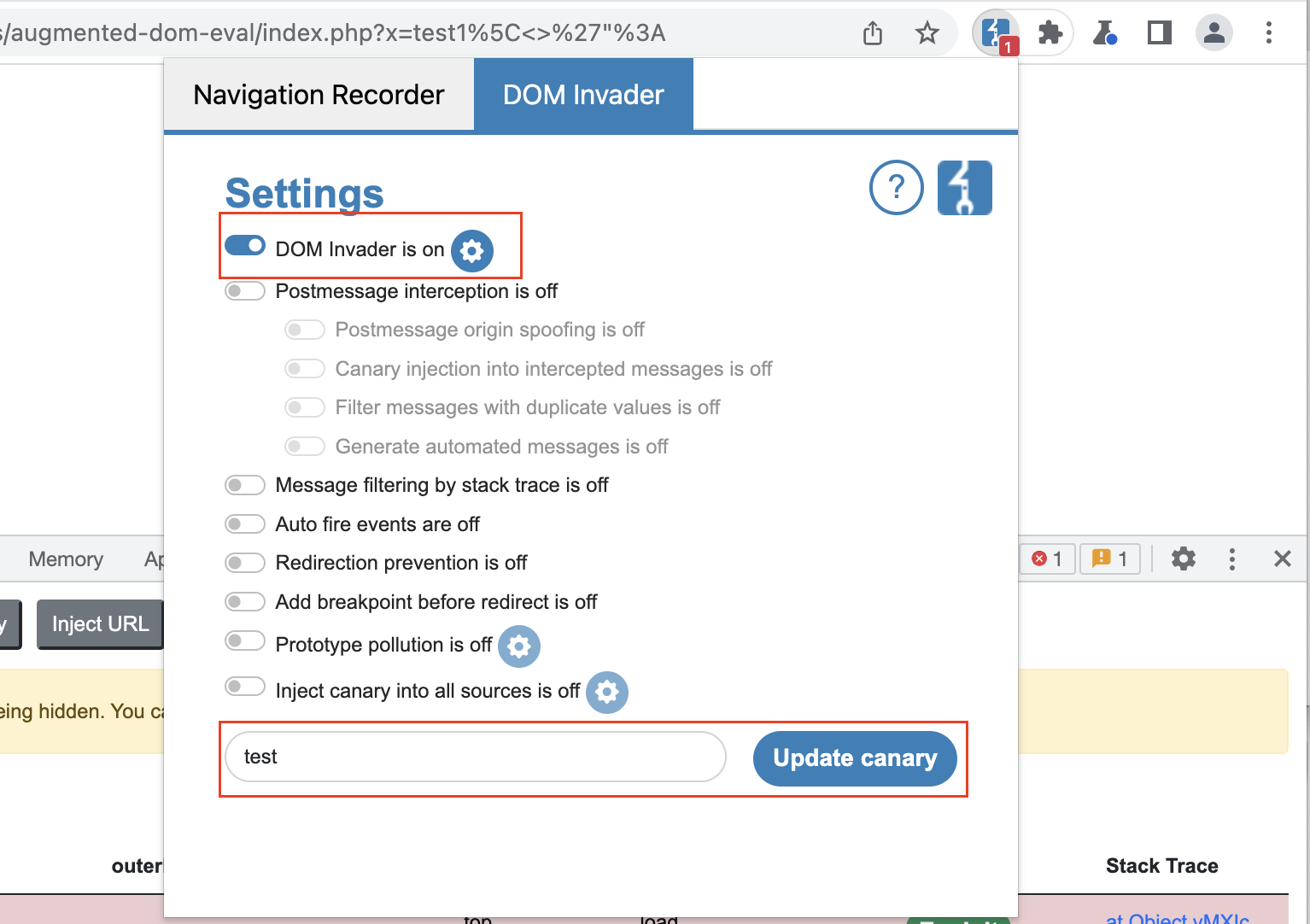Switch to the Navigation Recorder tab
The width and height of the screenshot is (1310, 924).
coord(319,95)
